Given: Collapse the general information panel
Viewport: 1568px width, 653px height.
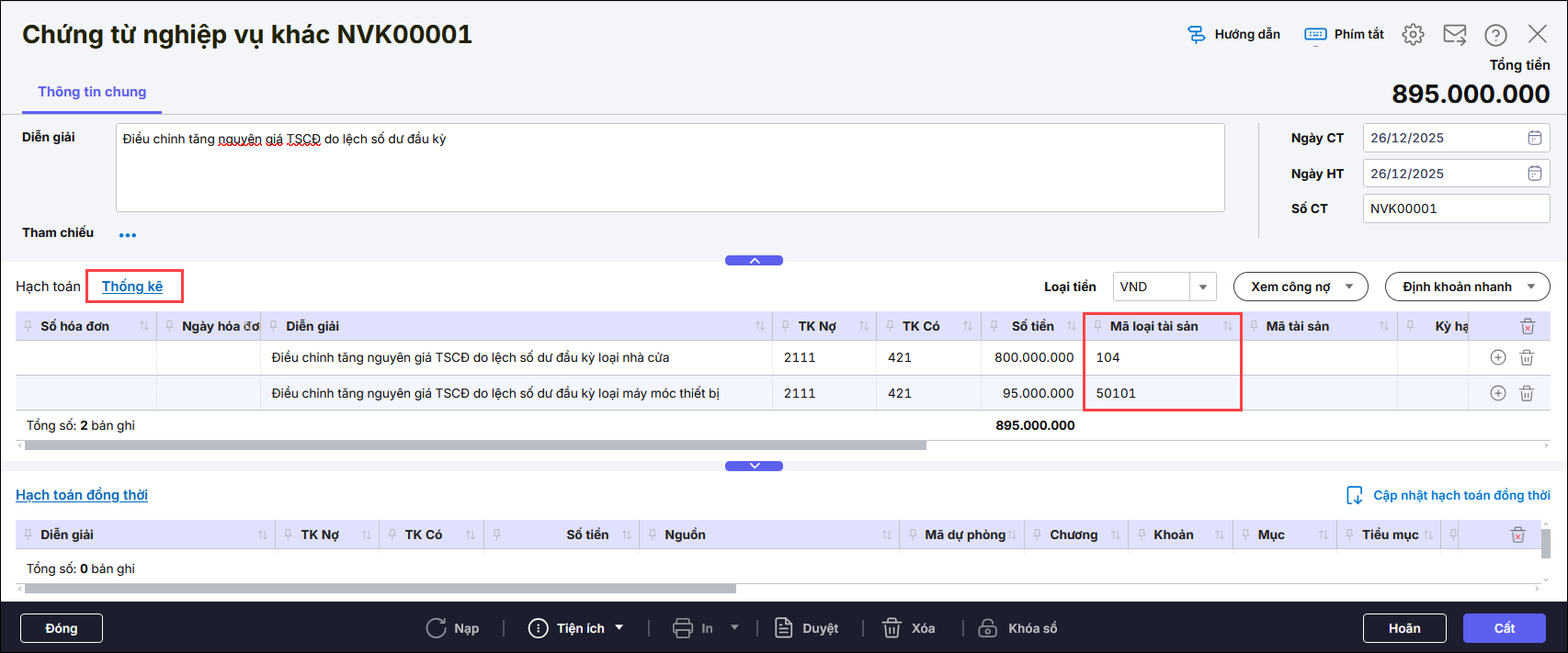Looking at the screenshot, I should point(754,261).
